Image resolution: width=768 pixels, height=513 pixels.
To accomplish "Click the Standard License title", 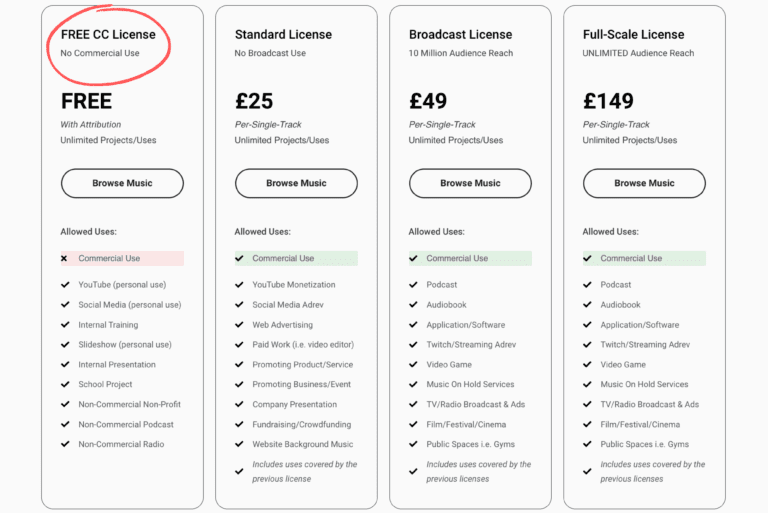I will [283, 35].
